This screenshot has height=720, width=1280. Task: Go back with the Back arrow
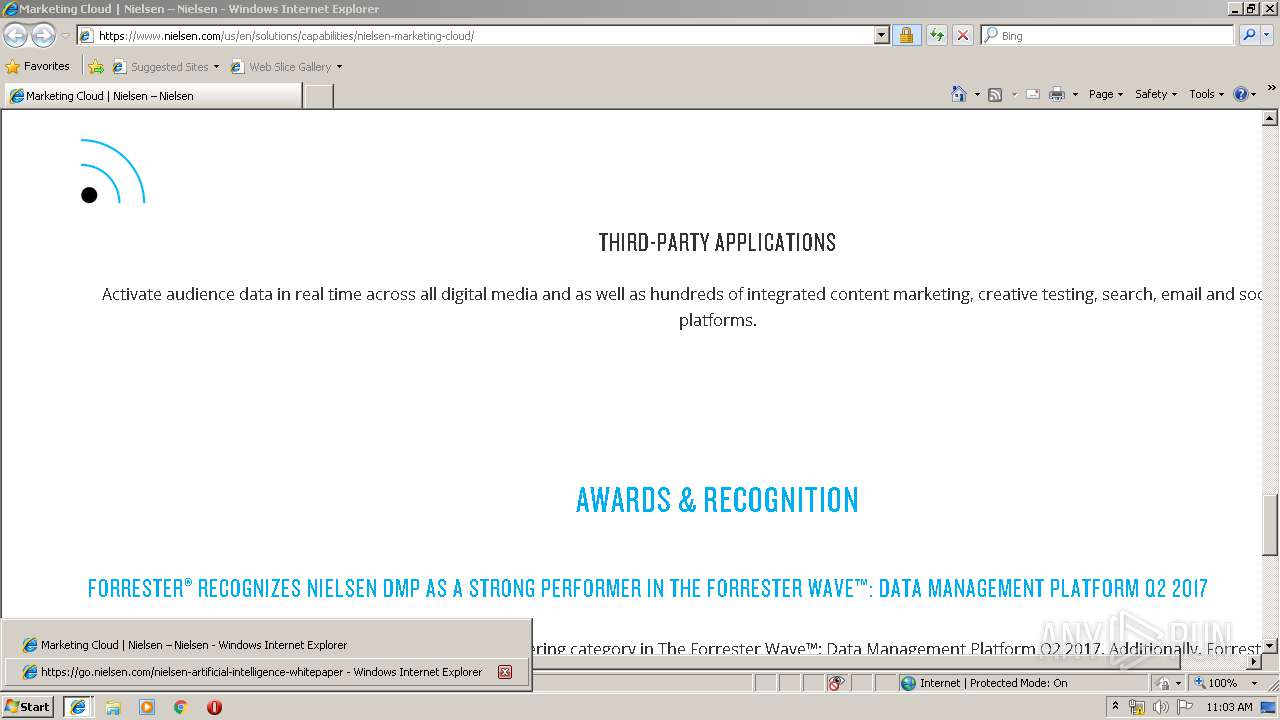pyautogui.click(x=15, y=36)
